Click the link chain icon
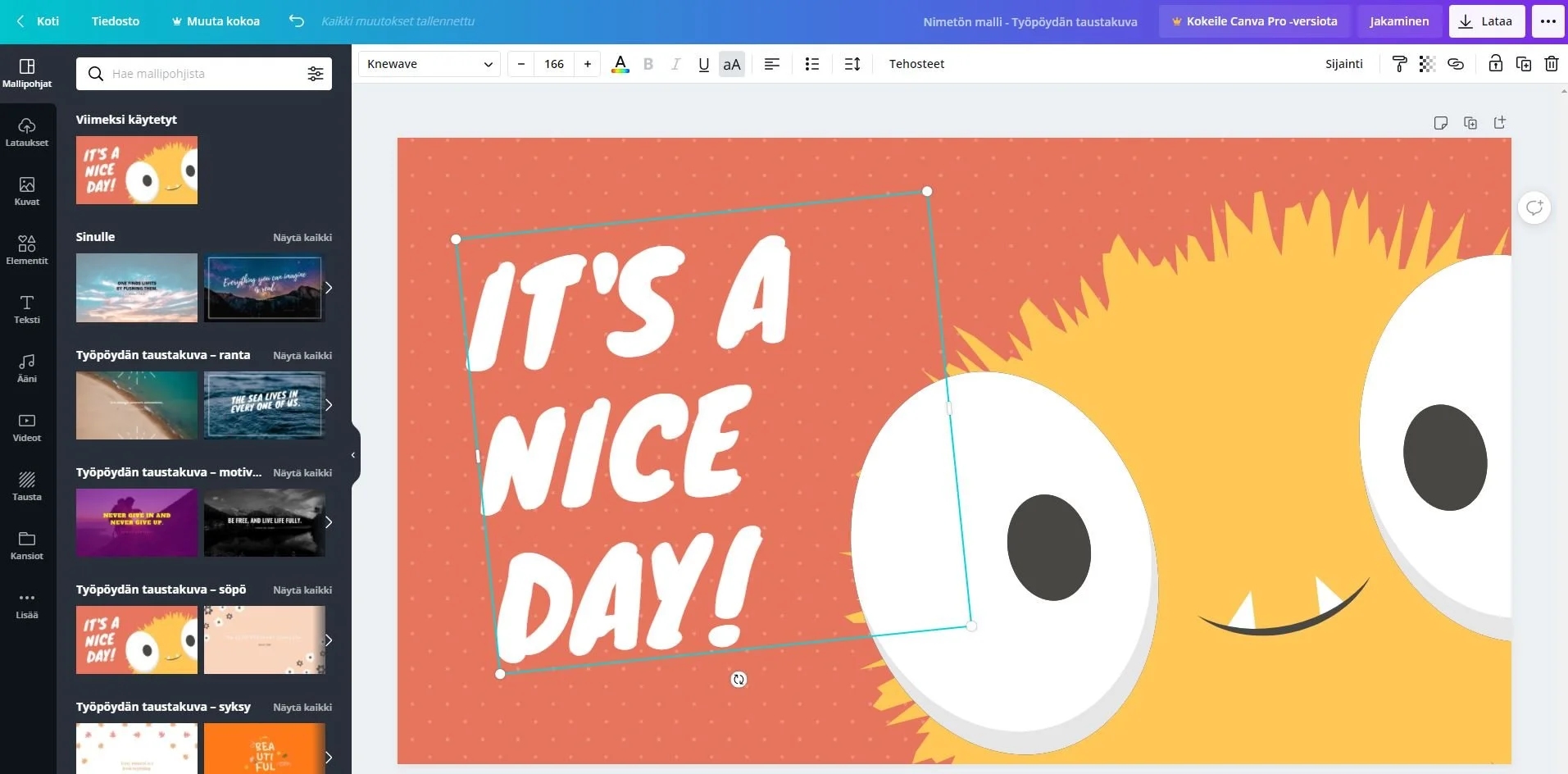 pyautogui.click(x=1456, y=64)
